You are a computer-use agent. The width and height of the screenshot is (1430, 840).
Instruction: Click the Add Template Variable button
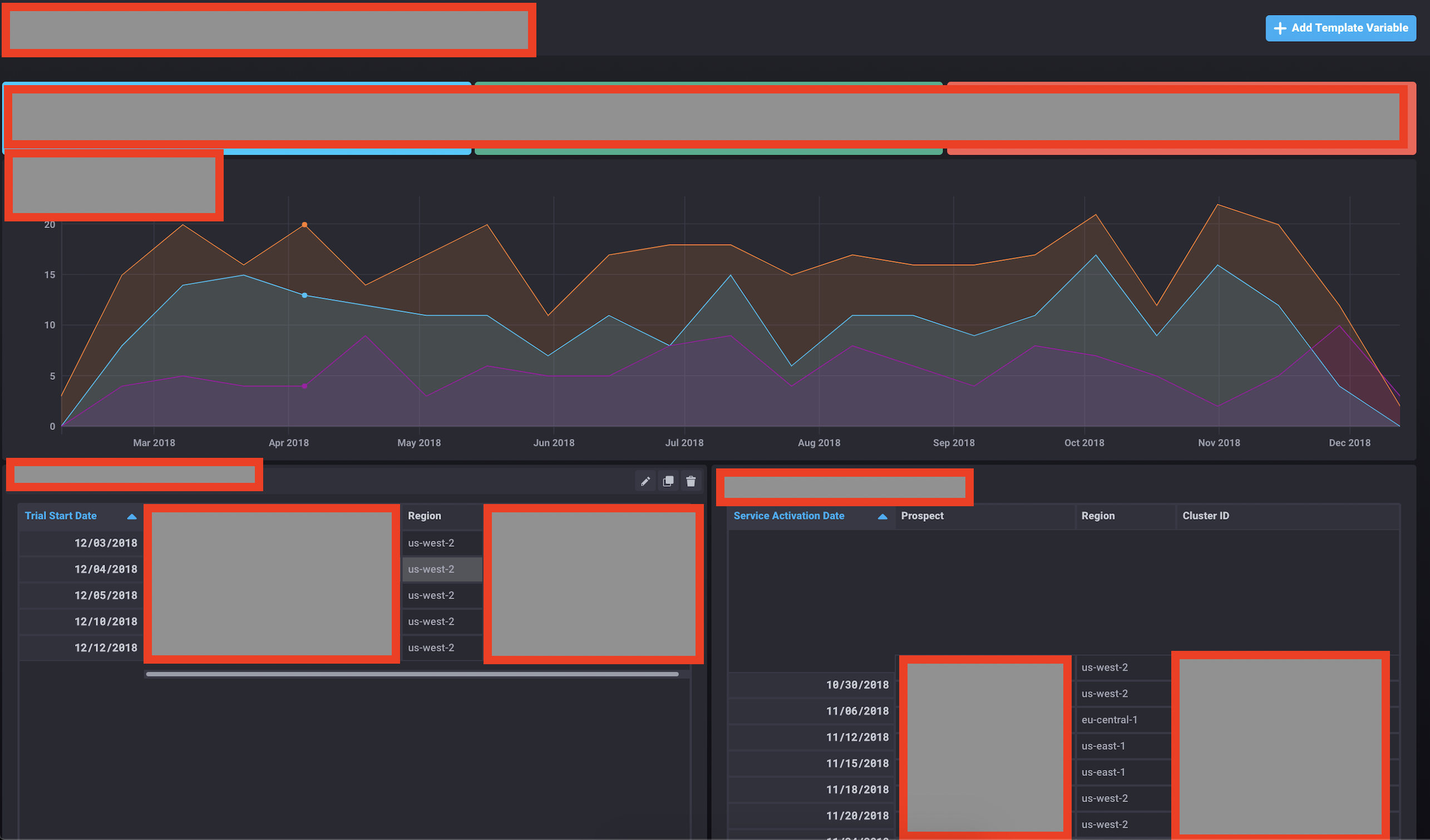click(1340, 28)
